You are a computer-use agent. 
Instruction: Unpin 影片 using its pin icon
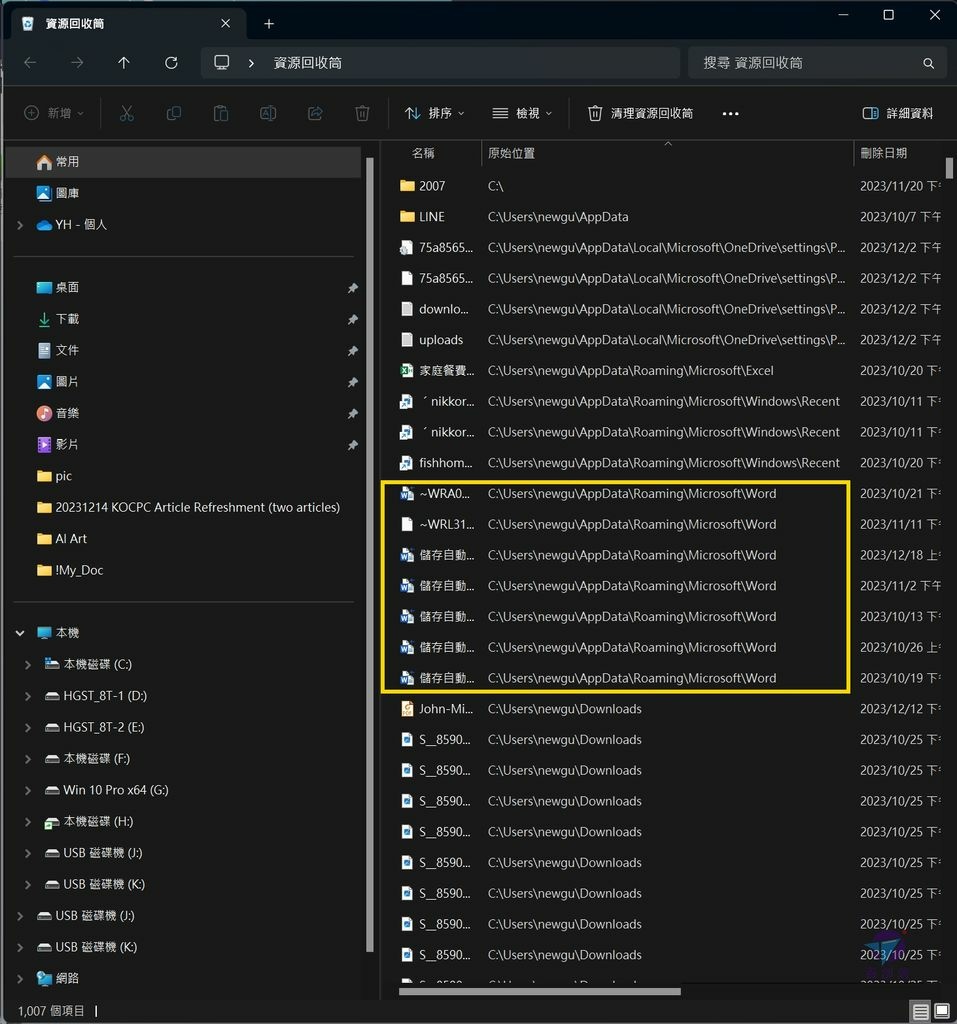353,445
